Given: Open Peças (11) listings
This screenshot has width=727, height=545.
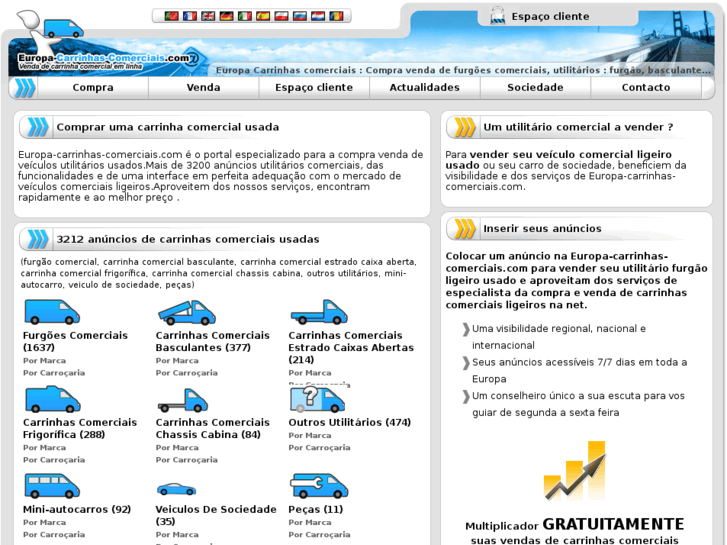Looking at the screenshot, I should coord(315,509).
